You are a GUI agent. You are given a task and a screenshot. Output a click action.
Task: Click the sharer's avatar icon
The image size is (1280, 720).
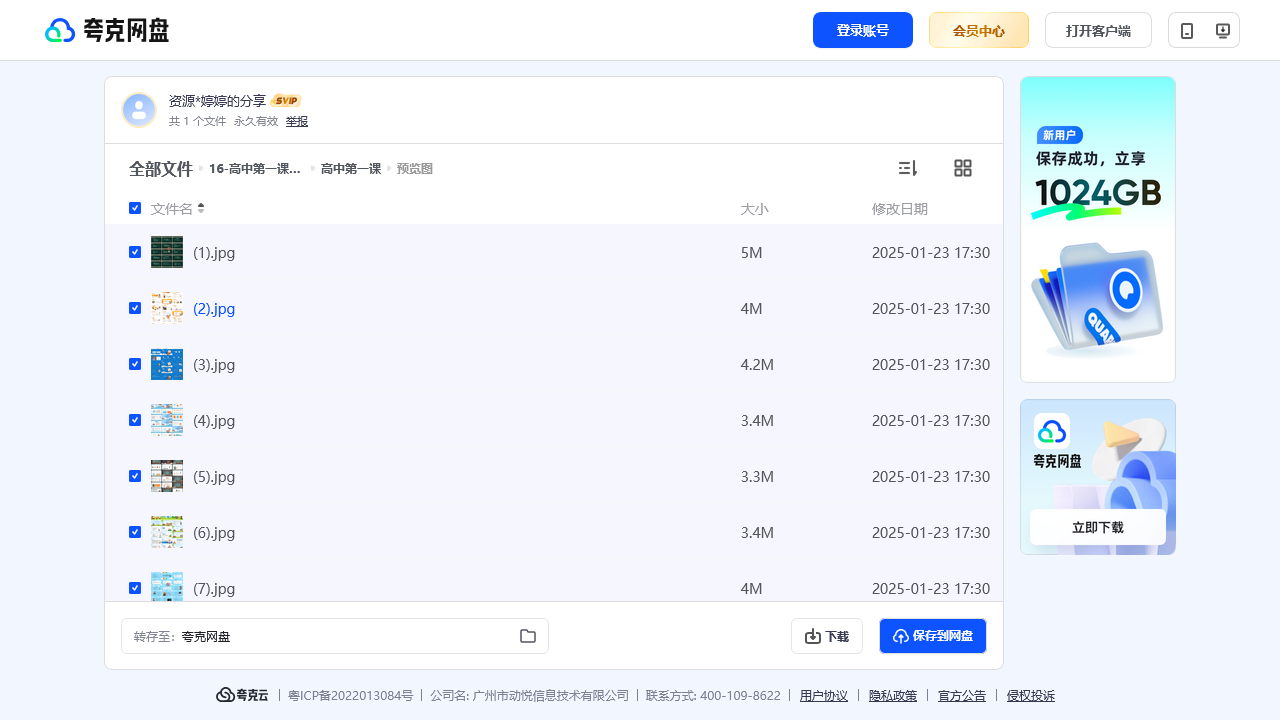click(x=139, y=110)
